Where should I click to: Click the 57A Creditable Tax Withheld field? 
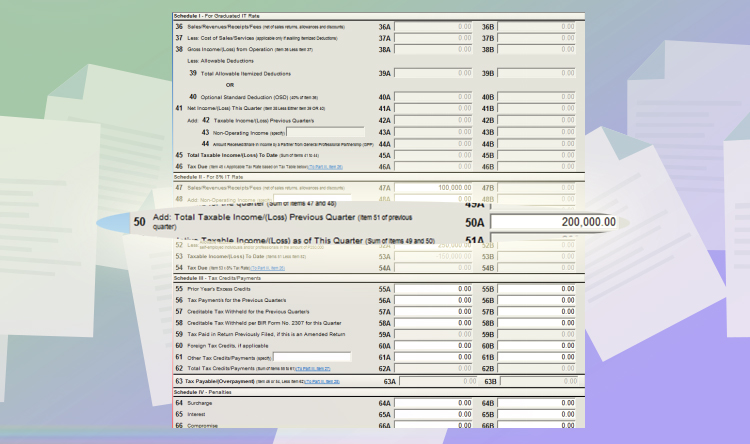click(x=433, y=312)
